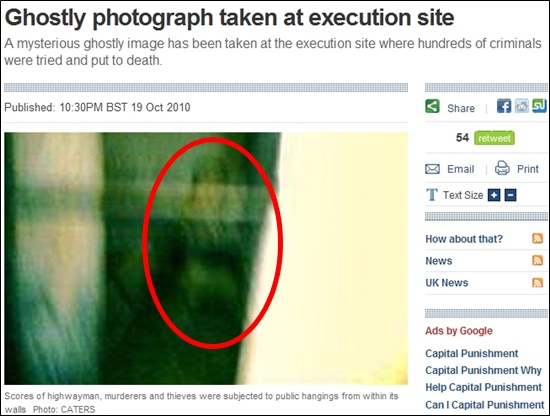550x416 pixels.
Task: Submit the article via the Reddit icon
Action: [522, 106]
